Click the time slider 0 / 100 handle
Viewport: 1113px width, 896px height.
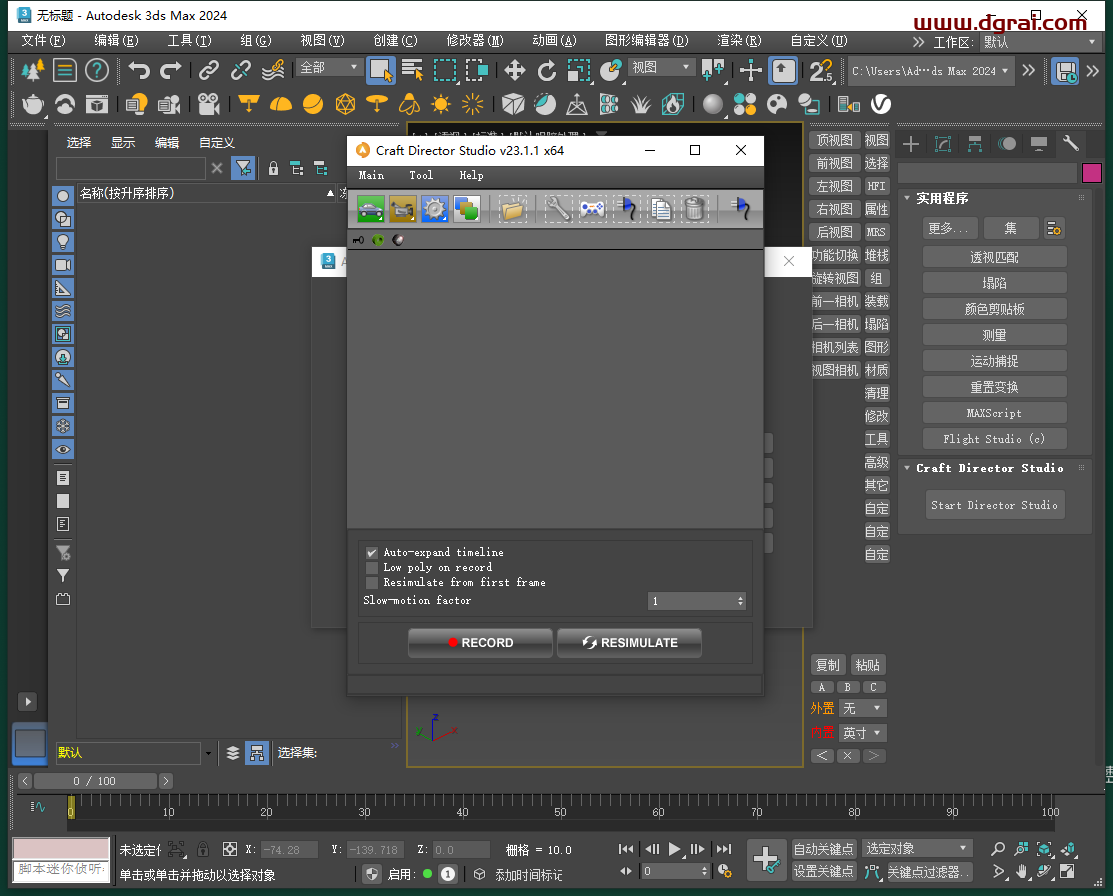[95, 781]
